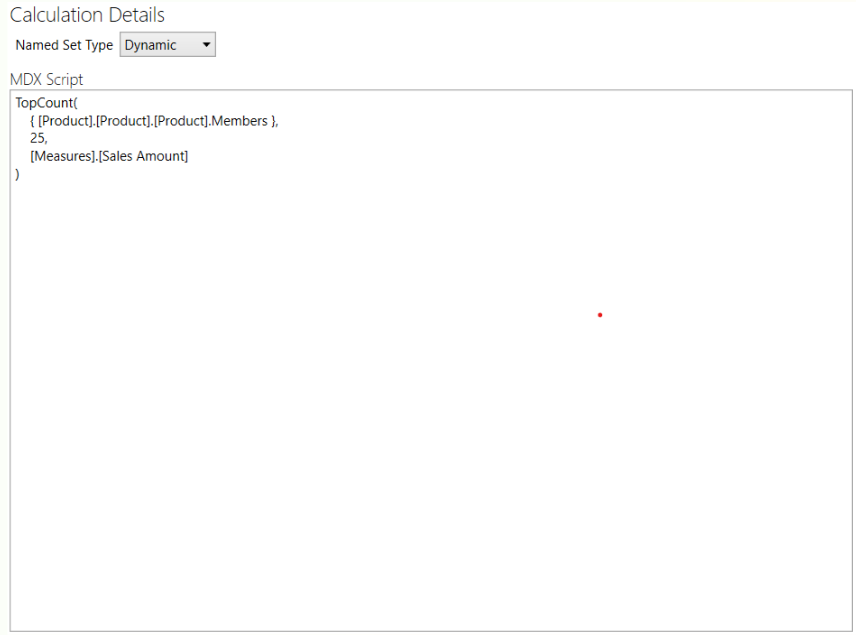Image resolution: width=856 pixels, height=635 pixels.
Task: Click below the script inside the editor
Action: [400, 400]
